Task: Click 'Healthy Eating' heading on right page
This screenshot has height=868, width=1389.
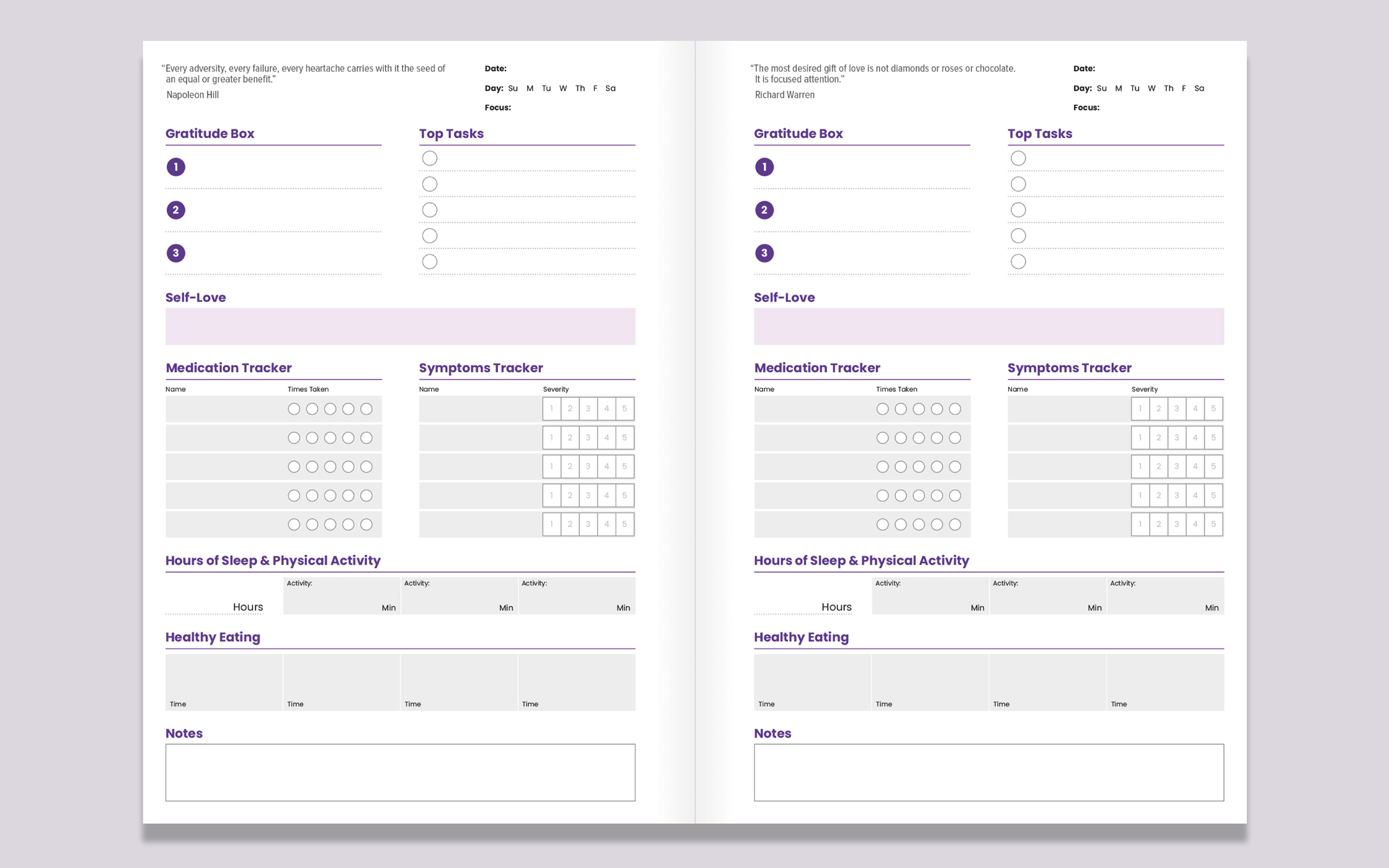Action: pos(801,637)
